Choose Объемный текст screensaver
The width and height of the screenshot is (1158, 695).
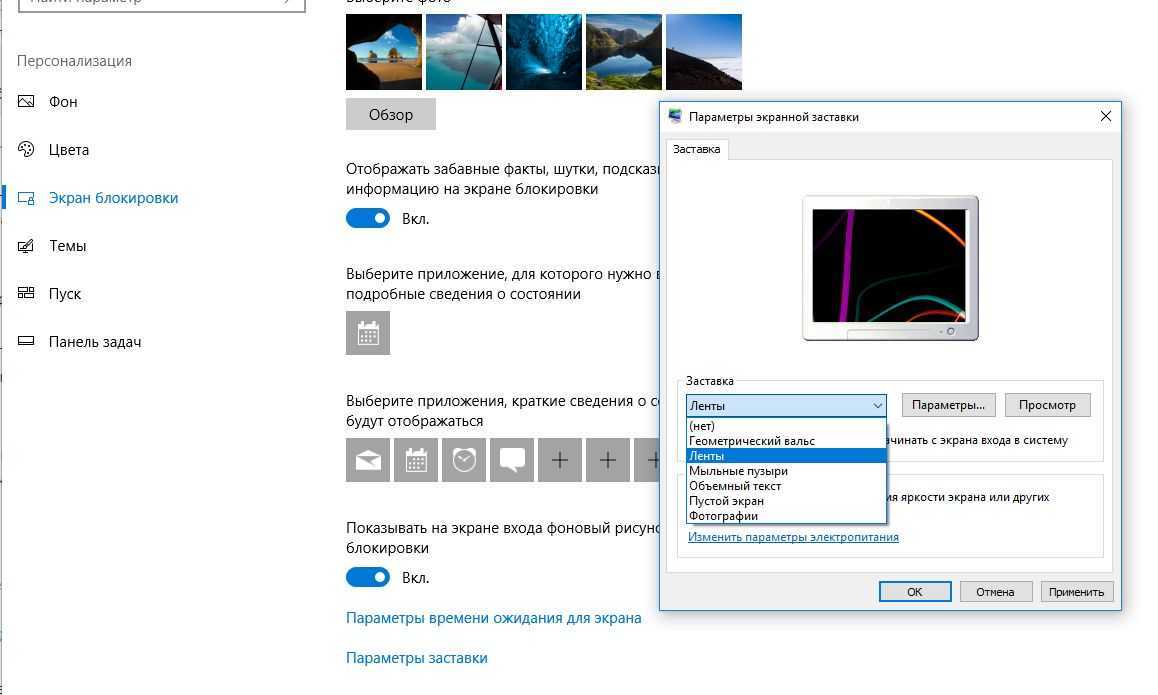[x=786, y=486]
